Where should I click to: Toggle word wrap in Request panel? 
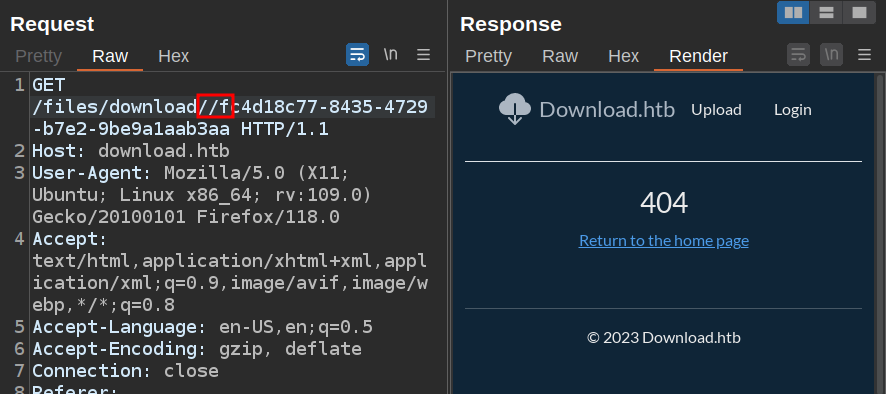pos(357,55)
